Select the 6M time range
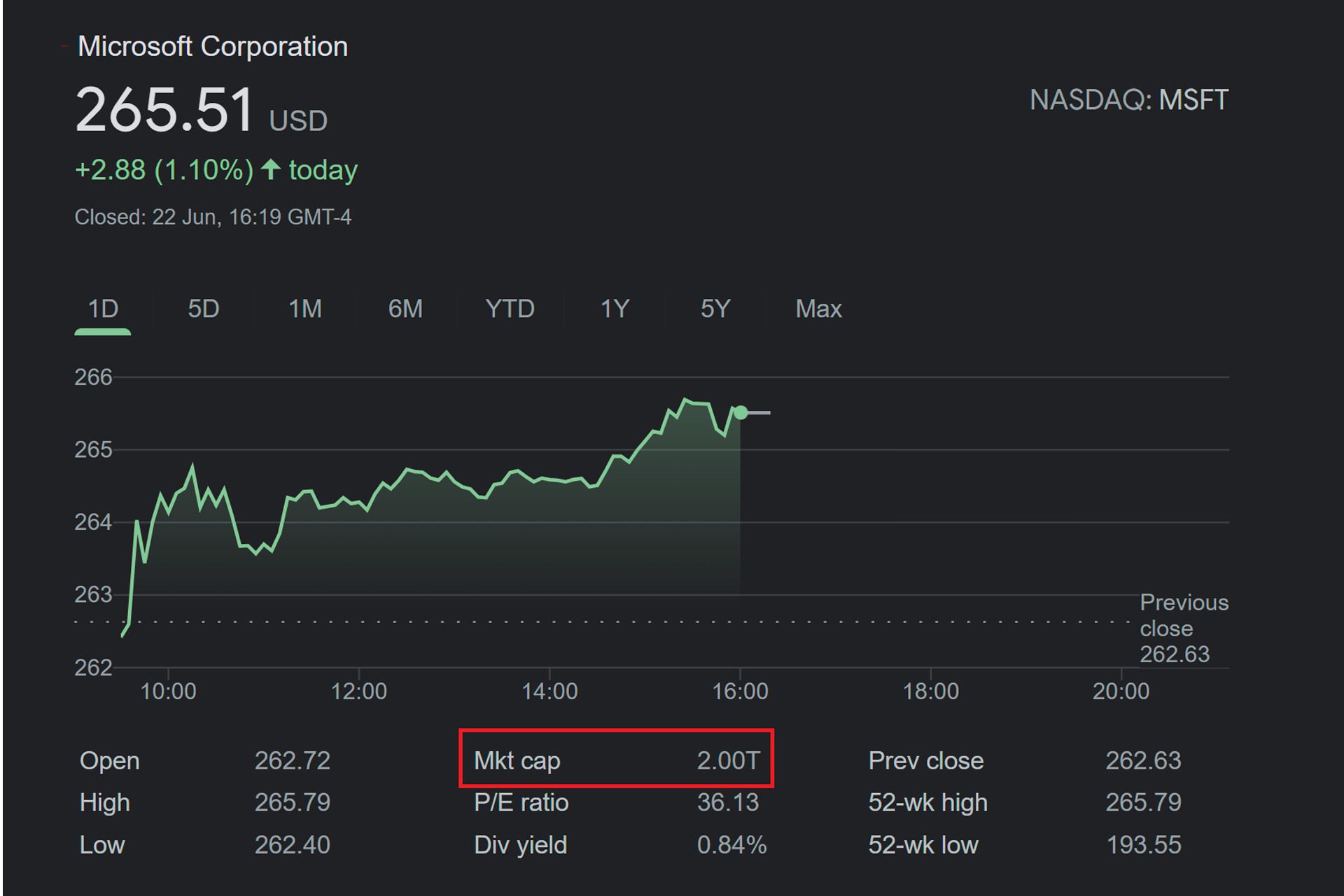The height and width of the screenshot is (896, 1344). (x=405, y=309)
